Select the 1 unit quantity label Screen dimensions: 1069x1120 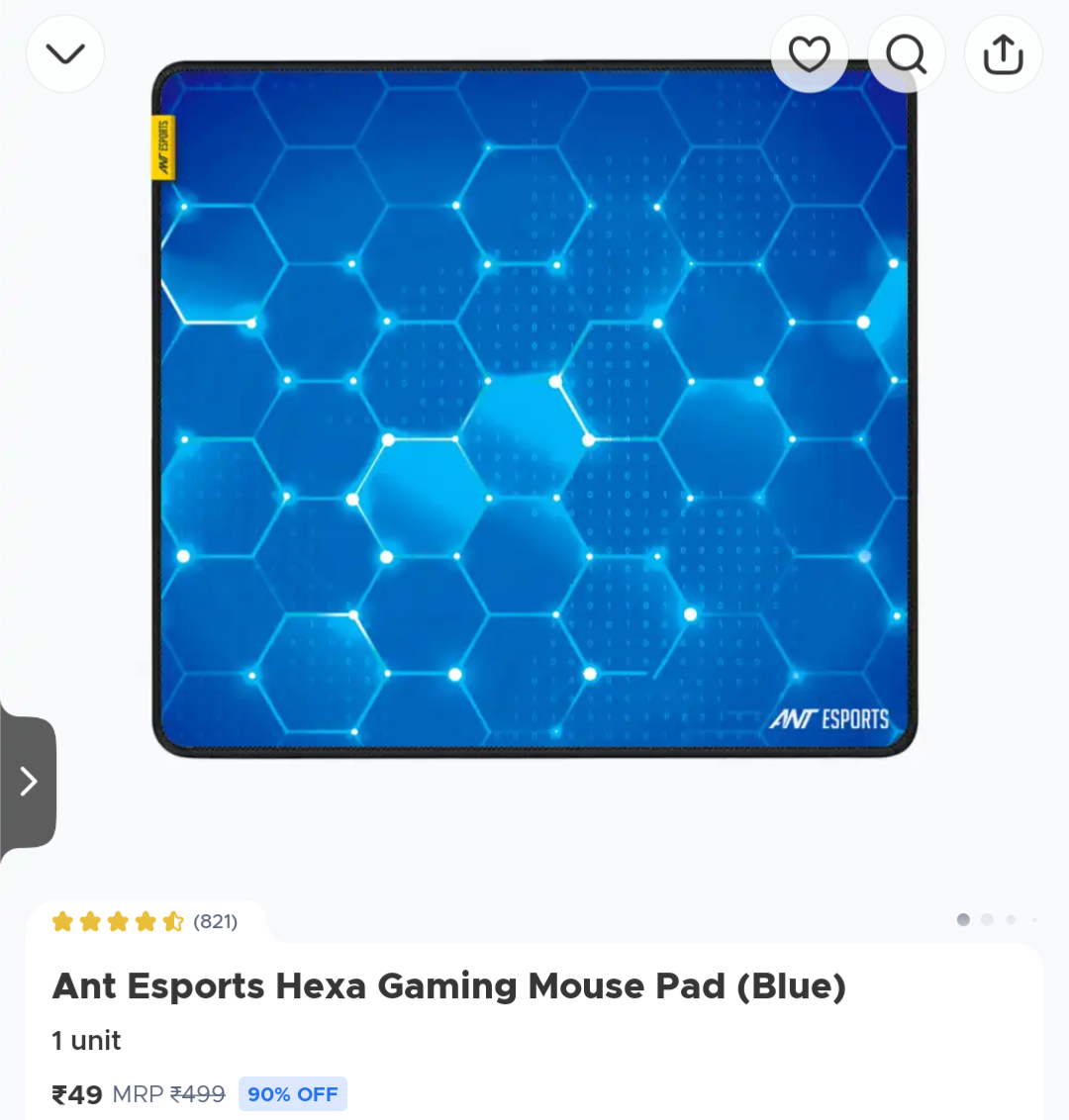[x=86, y=1041]
